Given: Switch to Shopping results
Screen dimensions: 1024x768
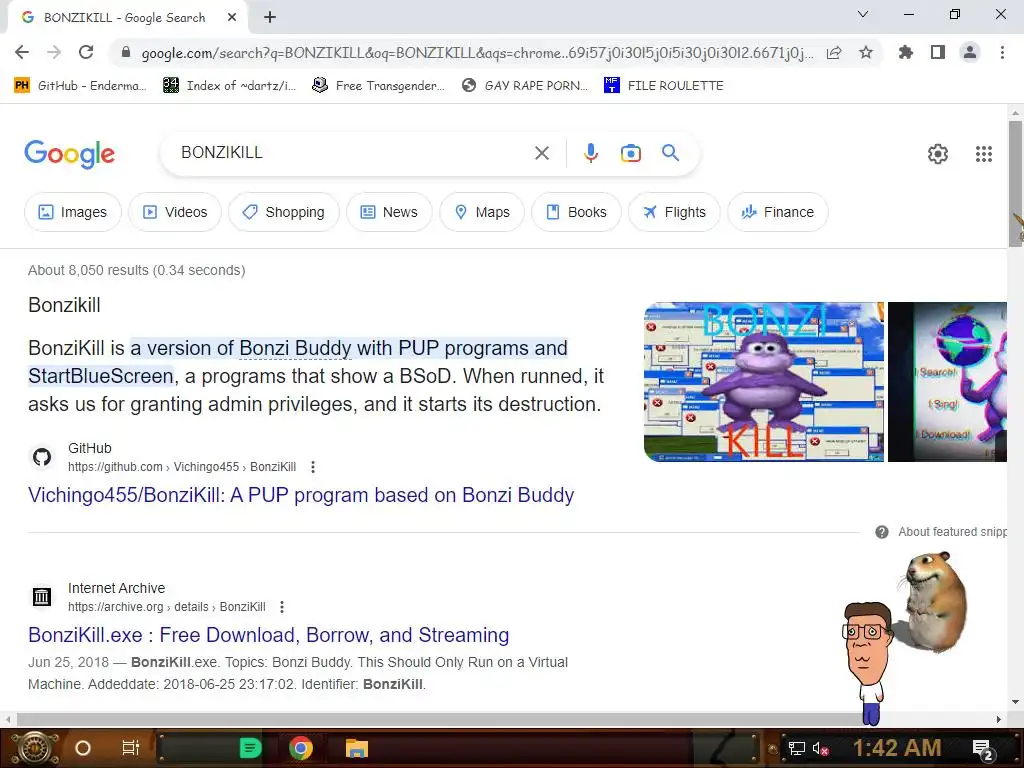Looking at the screenshot, I should 283,212.
